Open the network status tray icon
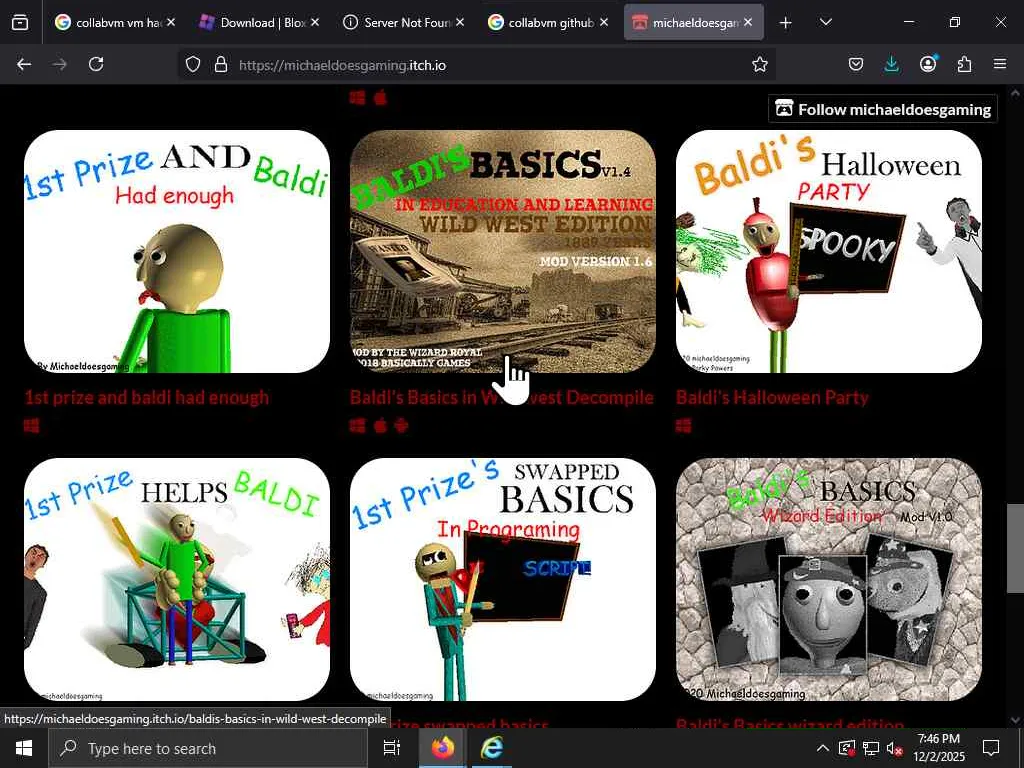 pyautogui.click(x=871, y=748)
